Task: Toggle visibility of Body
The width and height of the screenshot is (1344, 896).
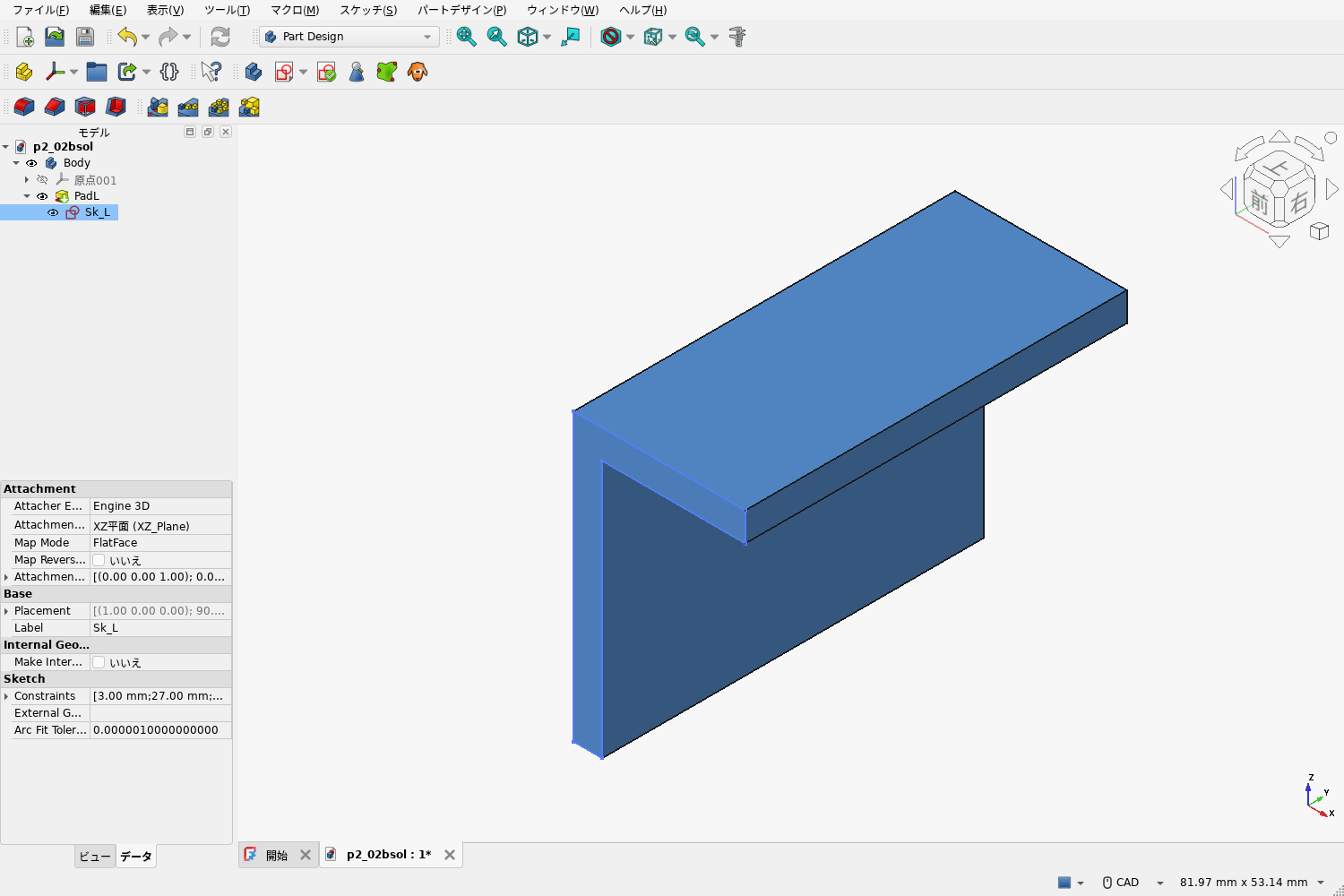Action: pyautogui.click(x=31, y=163)
